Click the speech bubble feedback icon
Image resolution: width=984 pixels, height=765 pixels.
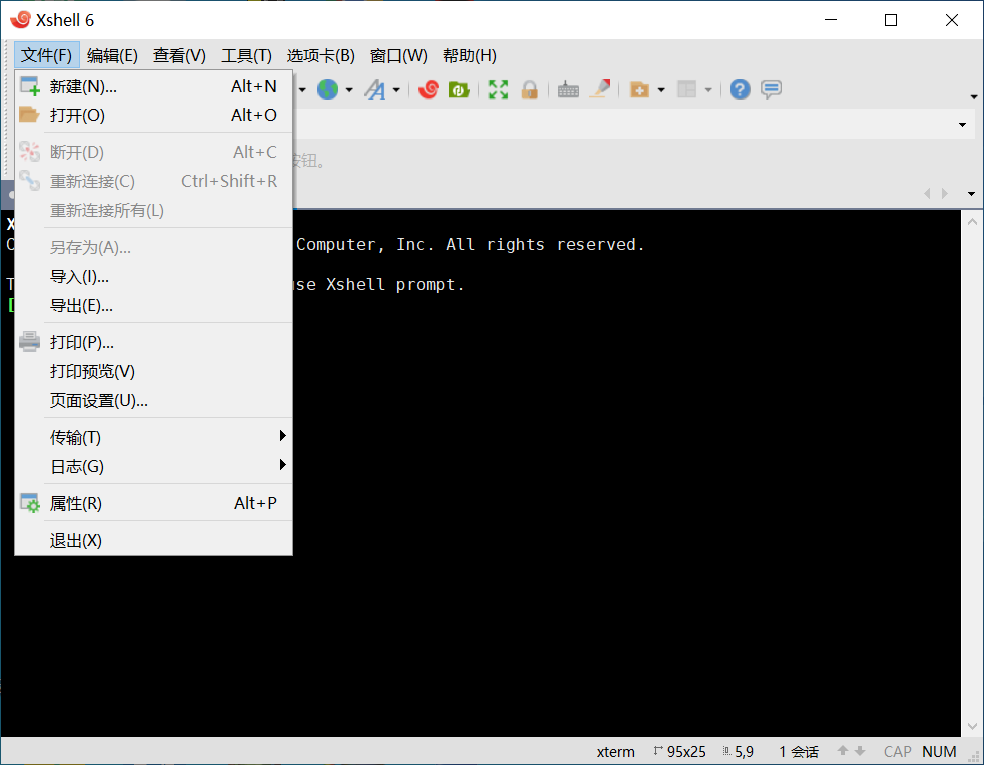click(771, 90)
